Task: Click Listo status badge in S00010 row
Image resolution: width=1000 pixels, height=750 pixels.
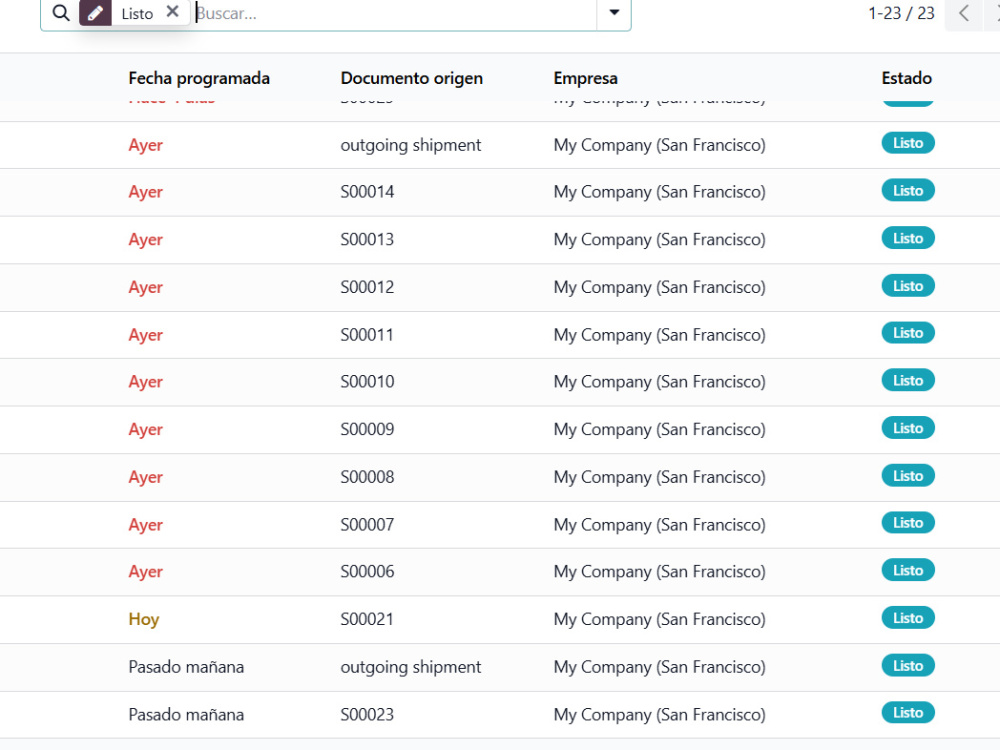Action: (908, 381)
